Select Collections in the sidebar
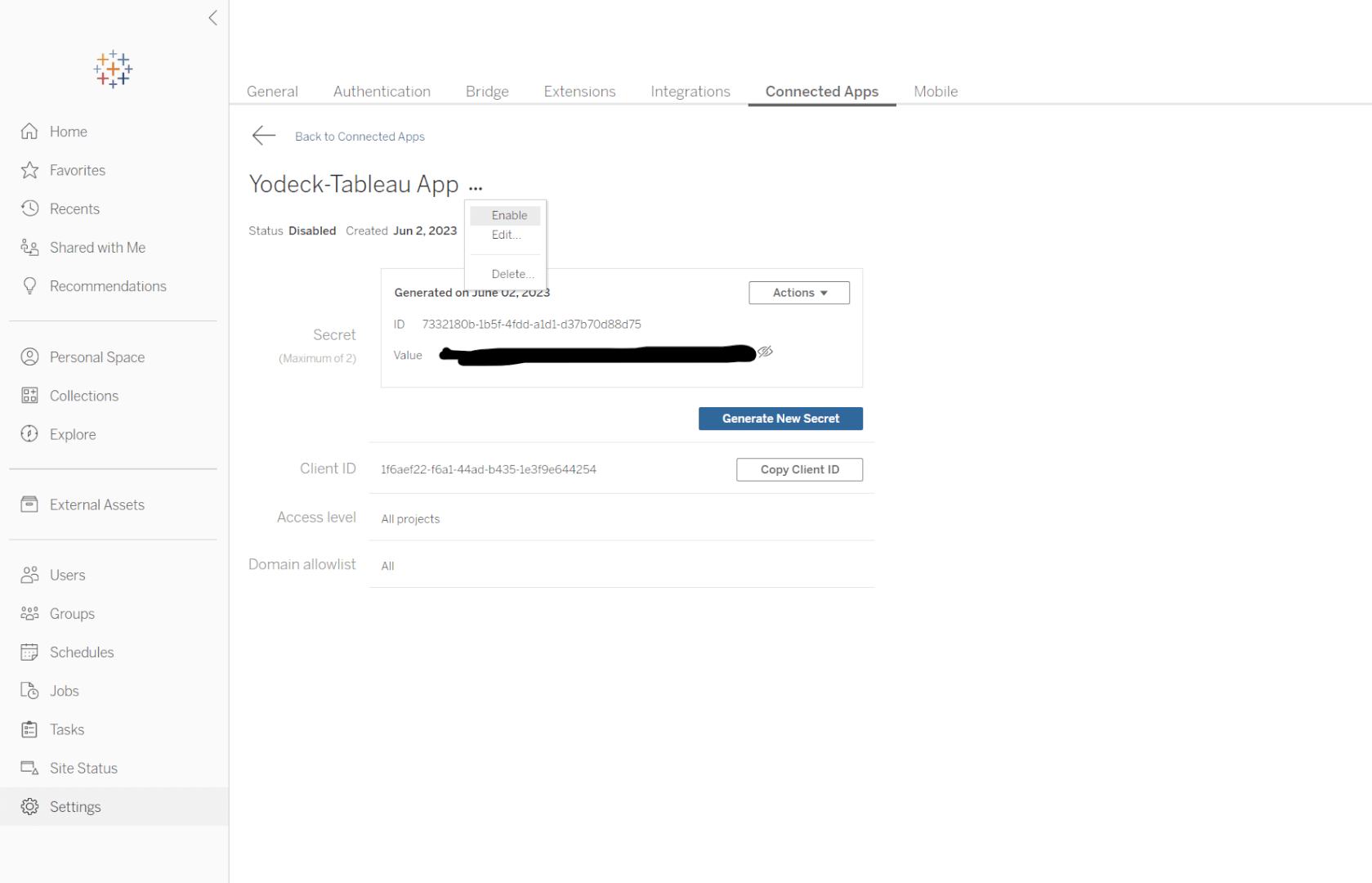 click(83, 395)
